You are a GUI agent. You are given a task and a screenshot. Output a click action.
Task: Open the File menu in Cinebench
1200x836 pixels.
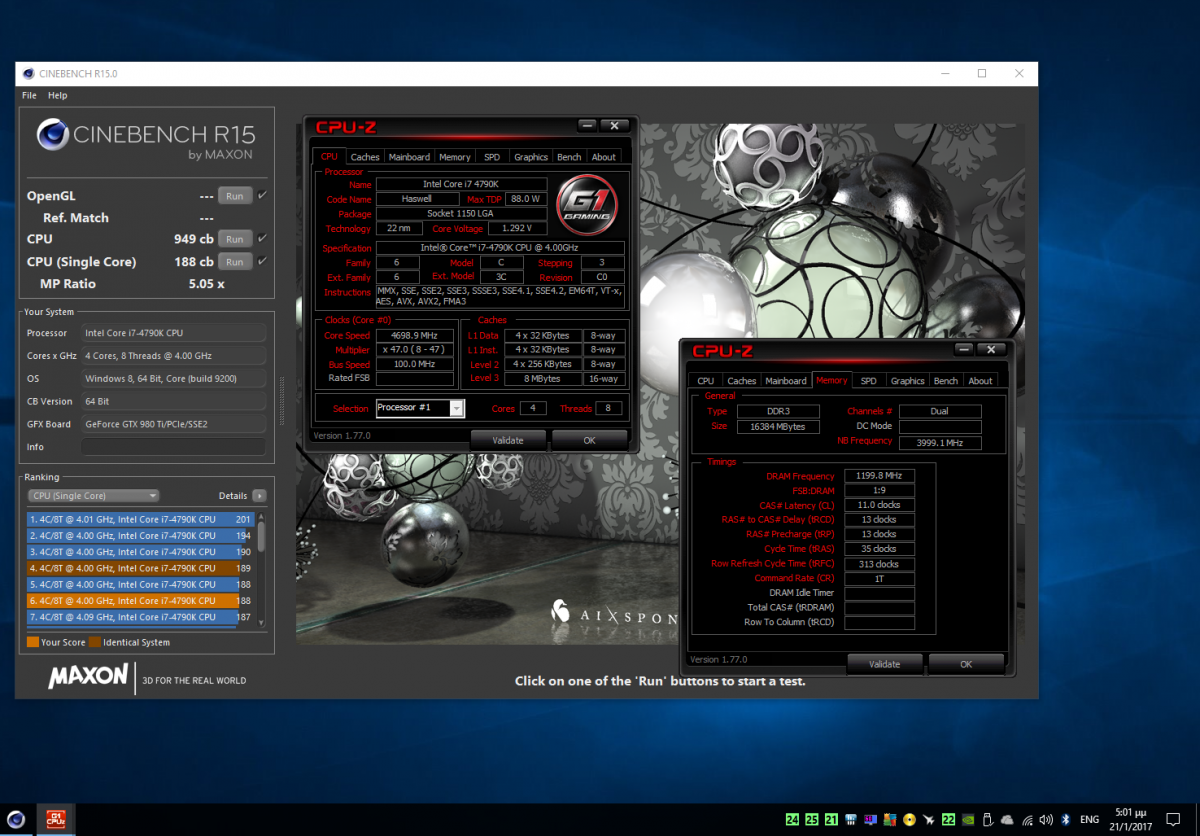click(x=29, y=96)
